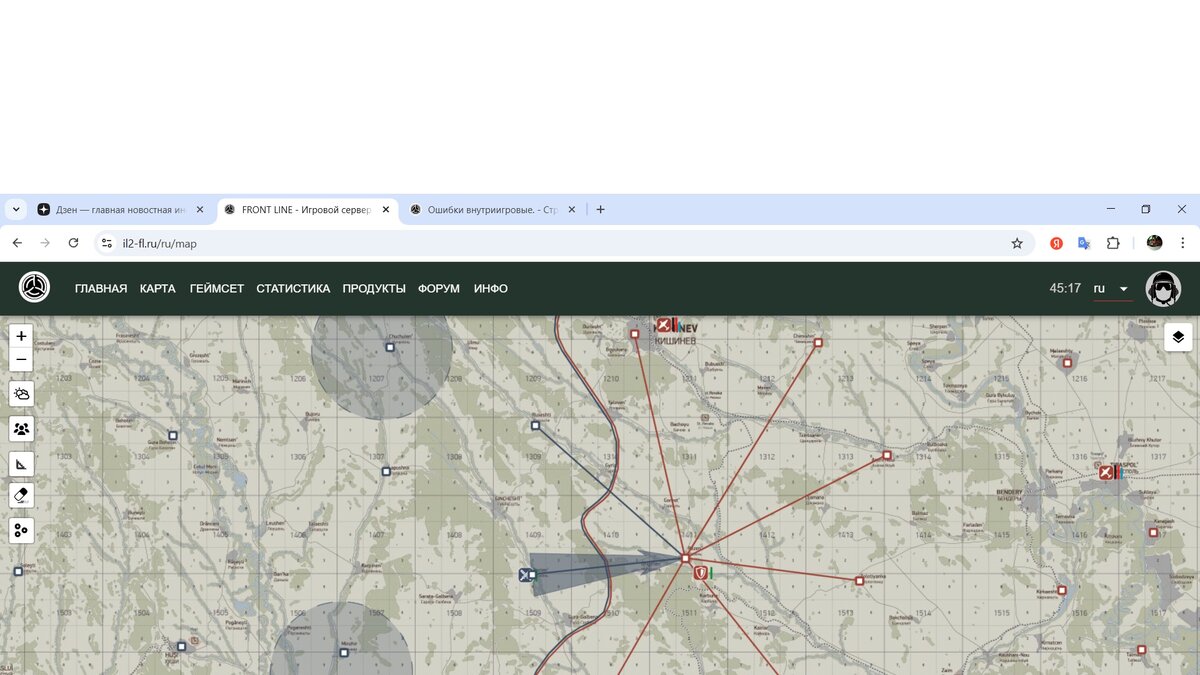Activate the eraser tool

click(x=21, y=495)
